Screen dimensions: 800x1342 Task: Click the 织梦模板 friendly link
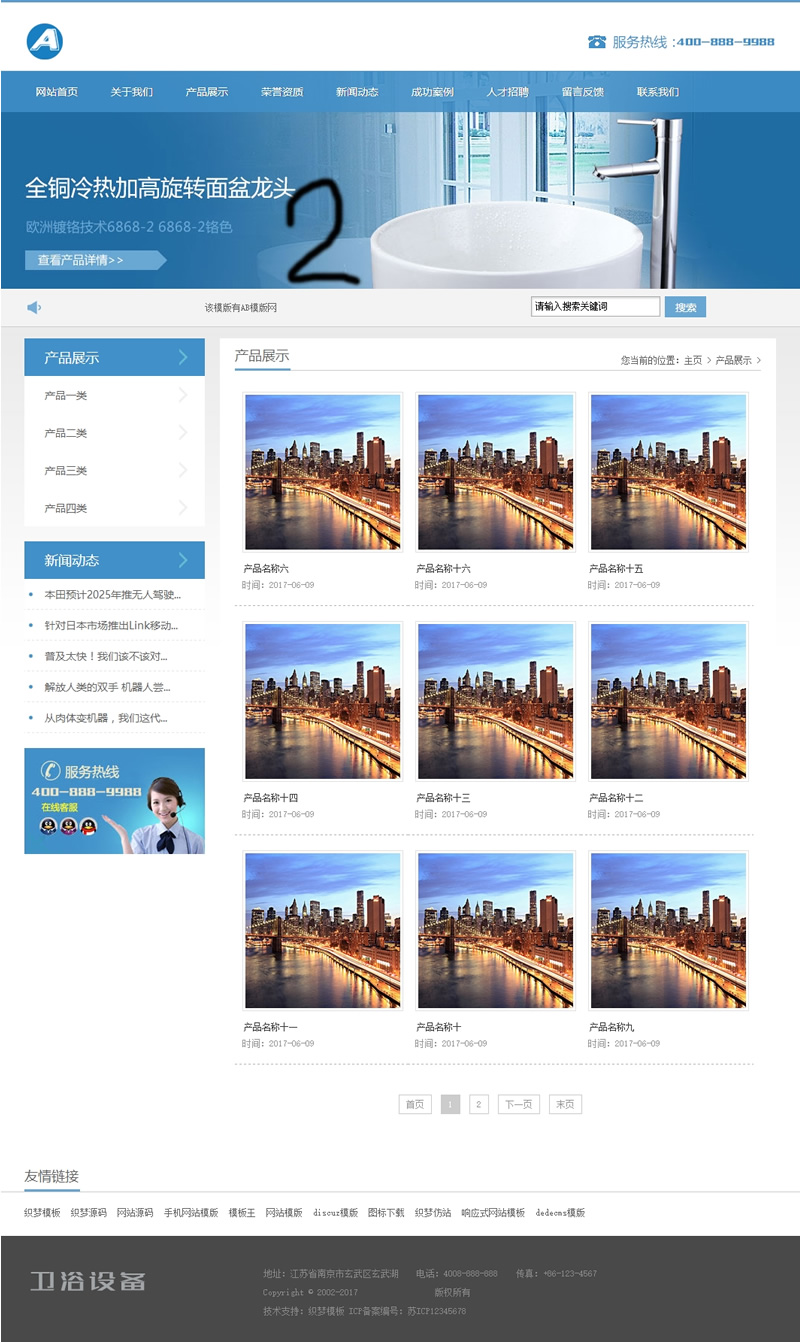click(x=42, y=1213)
